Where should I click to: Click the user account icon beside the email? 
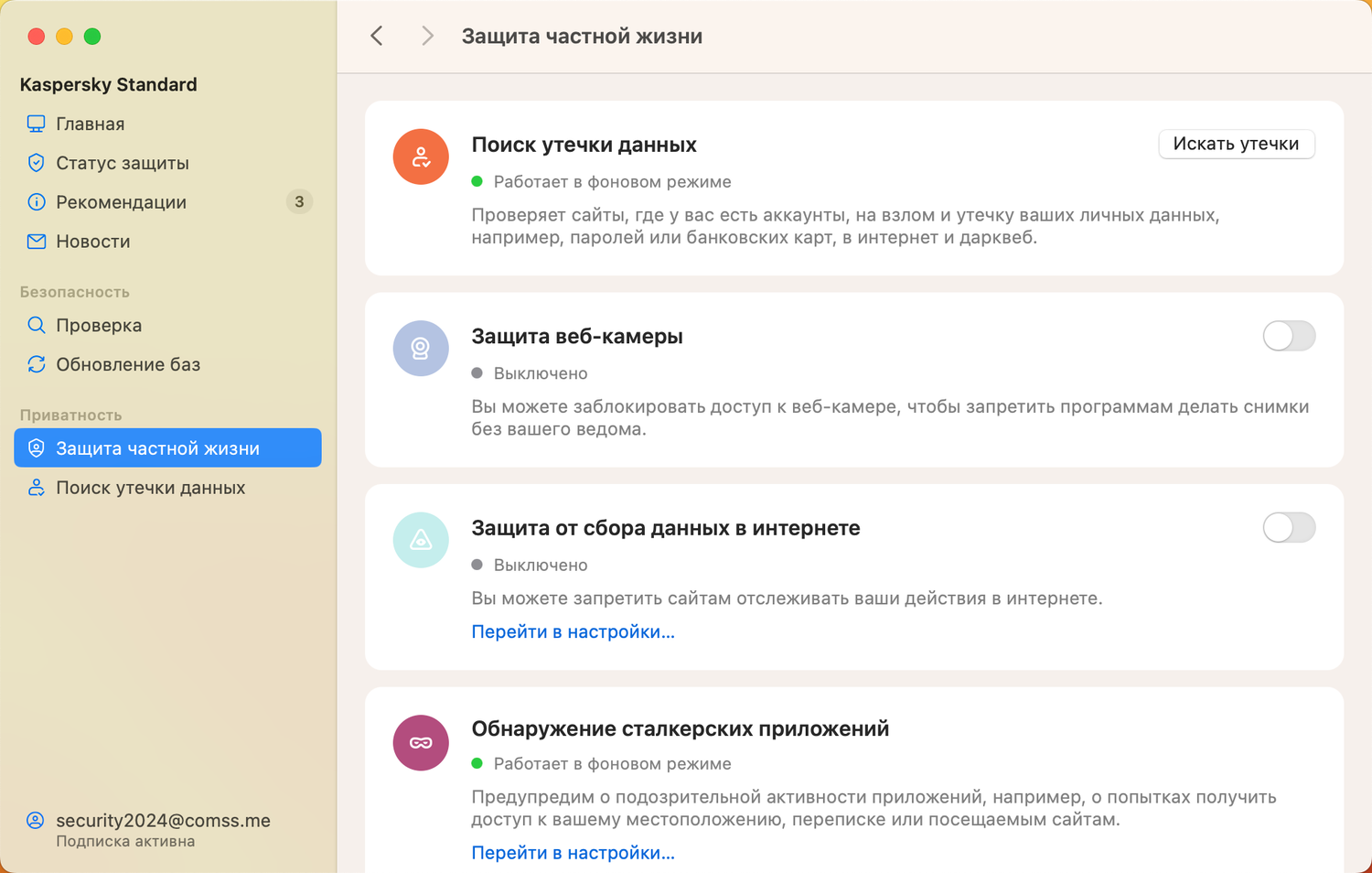(x=36, y=820)
